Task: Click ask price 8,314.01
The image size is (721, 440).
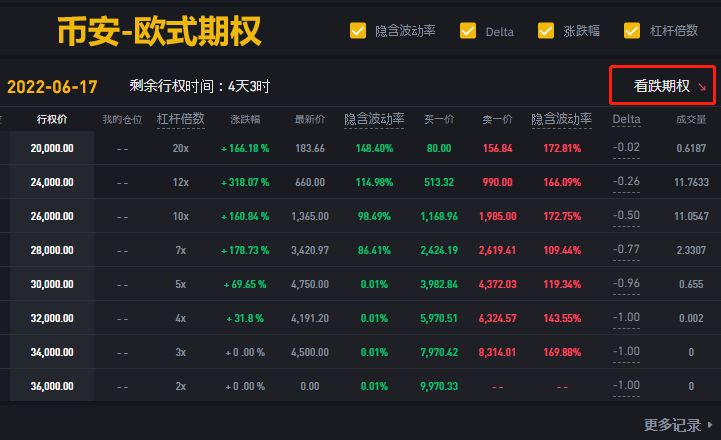Action: pyautogui.click(x=498, y=352)
